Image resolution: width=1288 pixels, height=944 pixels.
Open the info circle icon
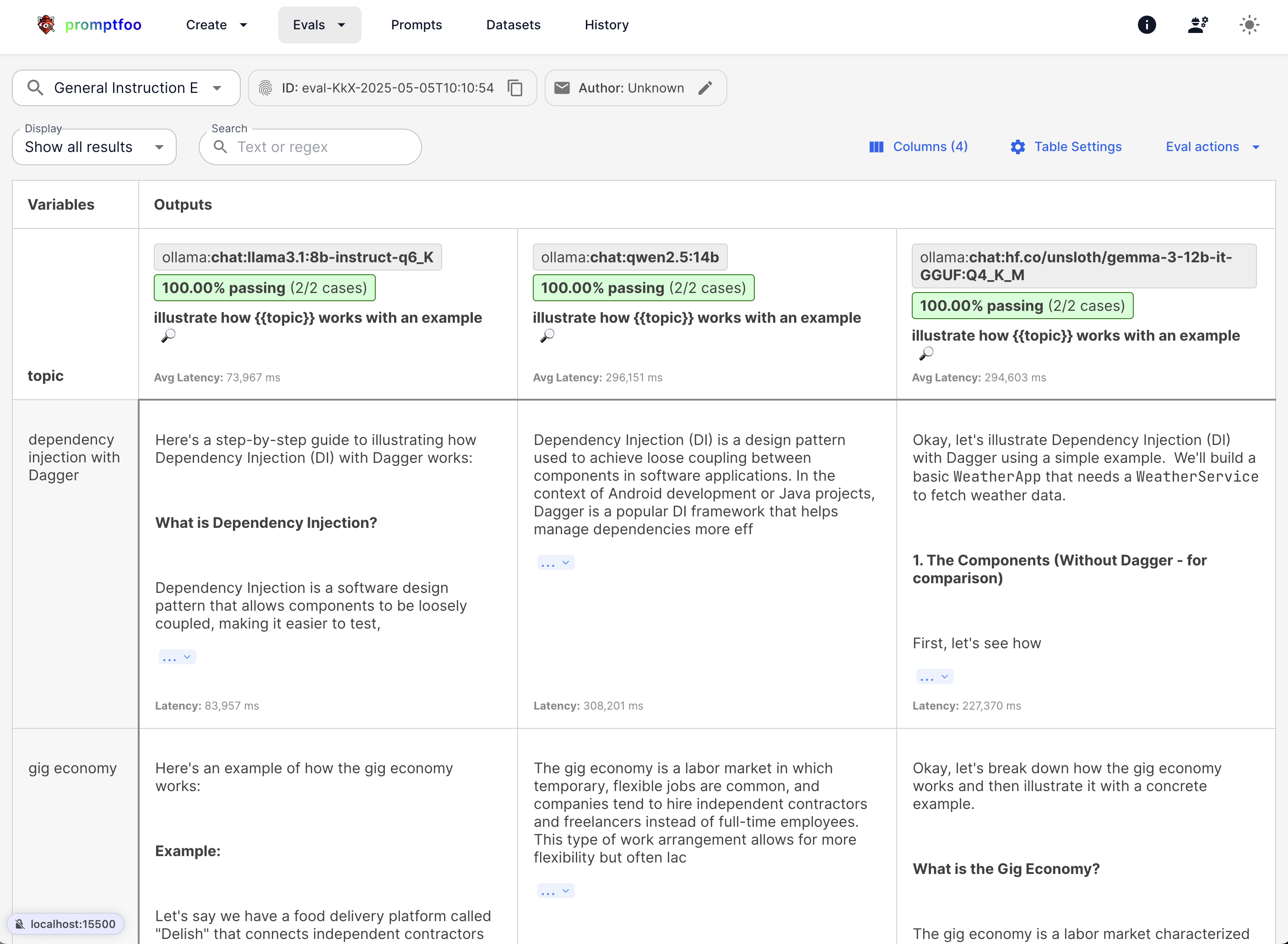click(x=1147, y=25)
